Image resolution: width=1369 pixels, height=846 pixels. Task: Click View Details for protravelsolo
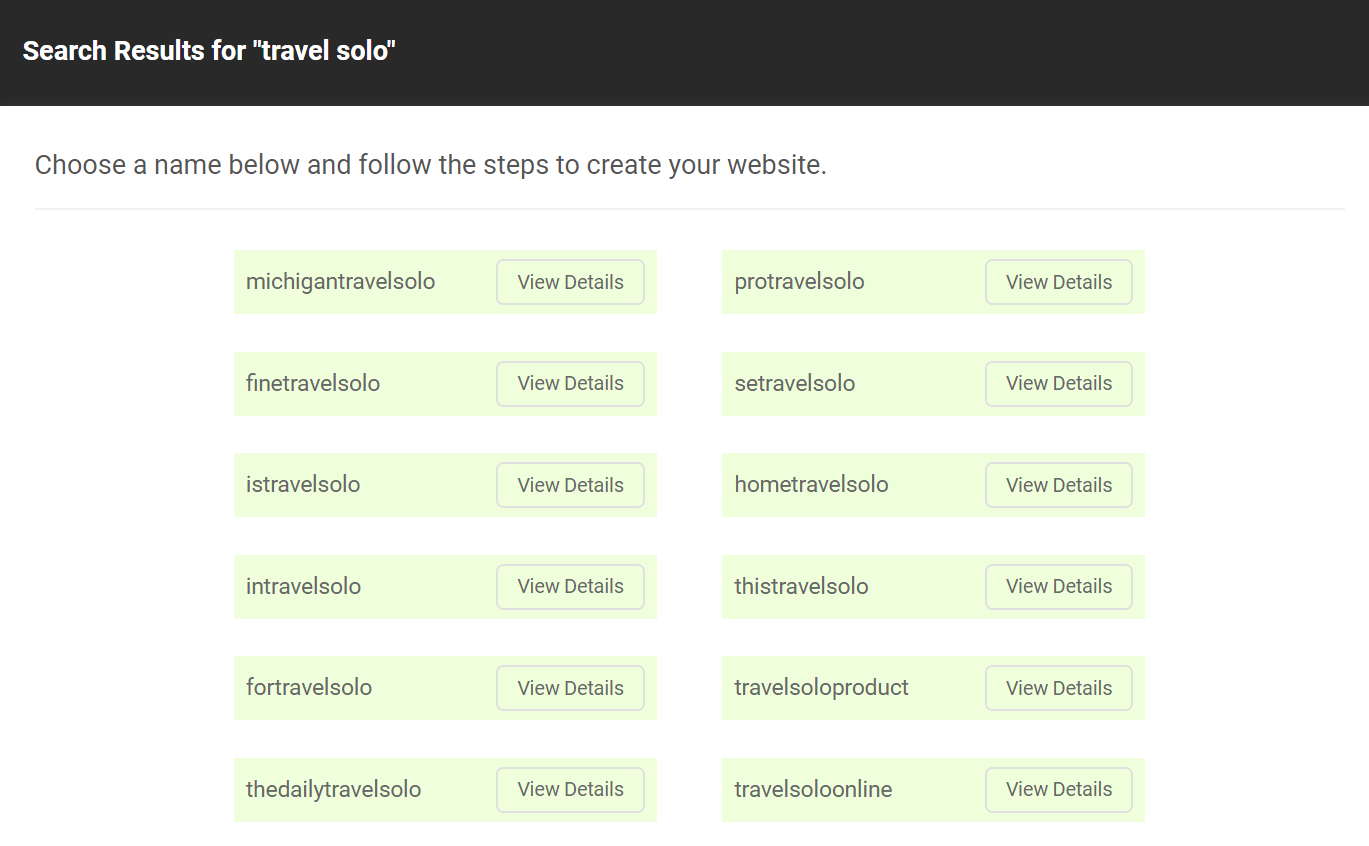coord(1058,282)
